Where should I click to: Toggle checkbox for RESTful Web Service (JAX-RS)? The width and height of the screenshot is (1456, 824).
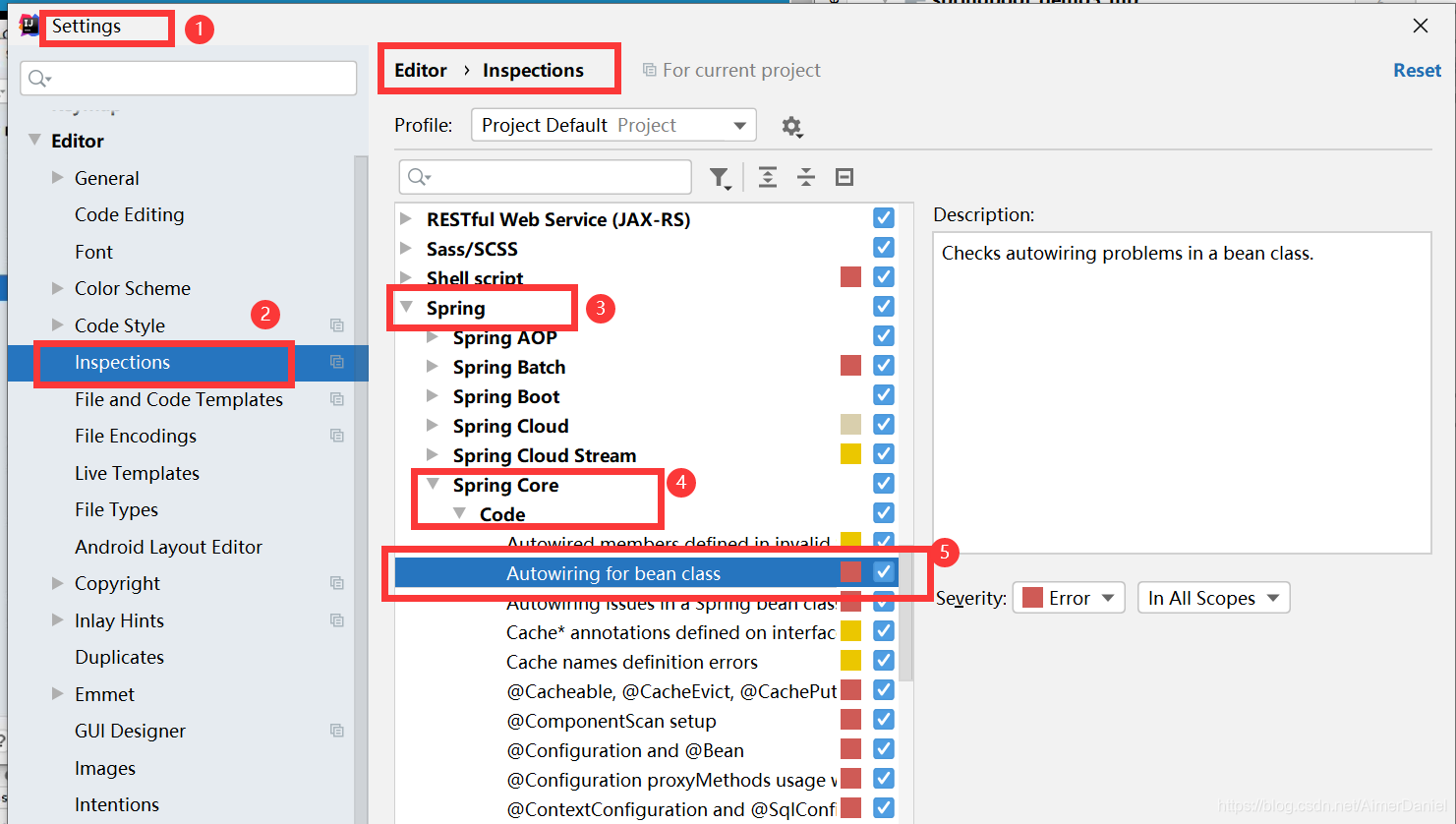pyautogui.click(x=884, y=218)
